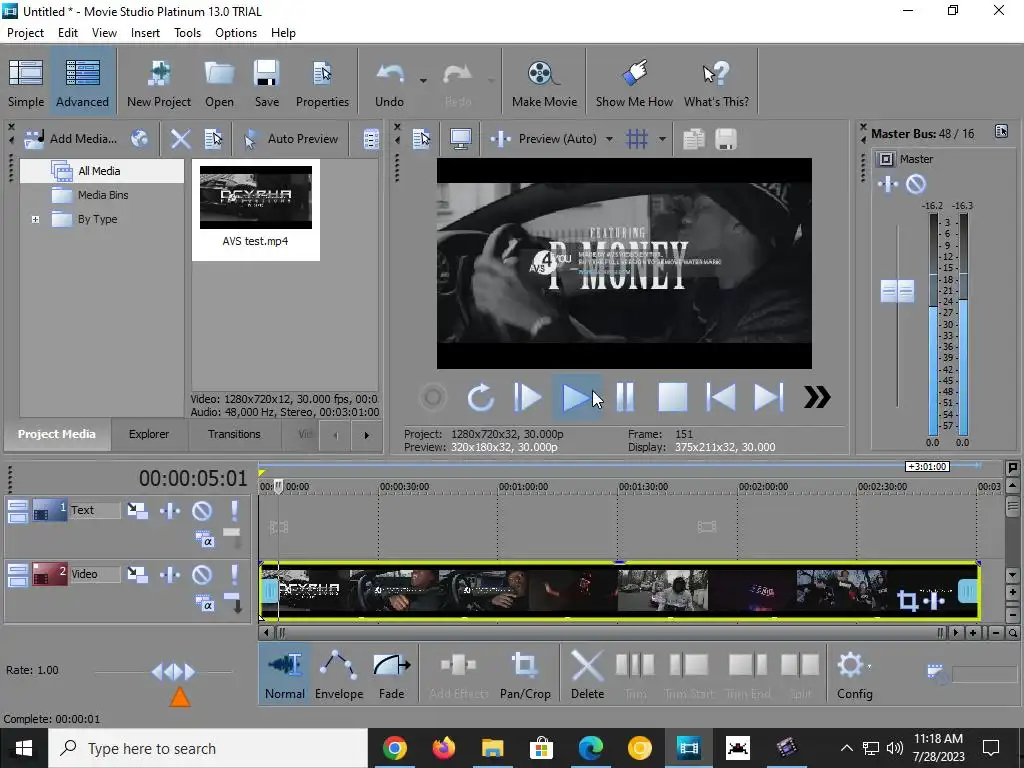
Task: Copy snapshot to clipboard
Action: tap(694, 138)
